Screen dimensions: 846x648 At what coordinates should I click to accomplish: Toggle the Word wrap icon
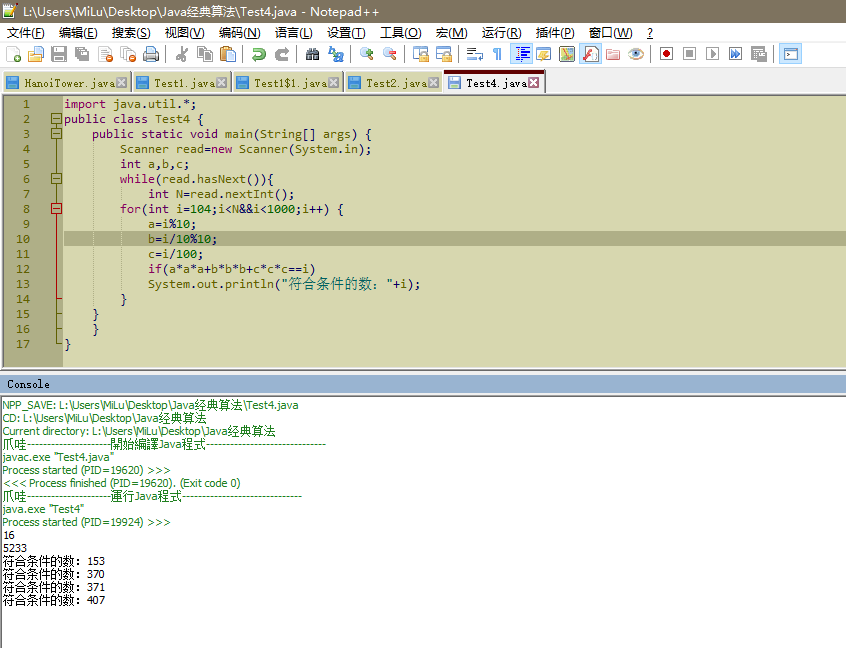474,54
